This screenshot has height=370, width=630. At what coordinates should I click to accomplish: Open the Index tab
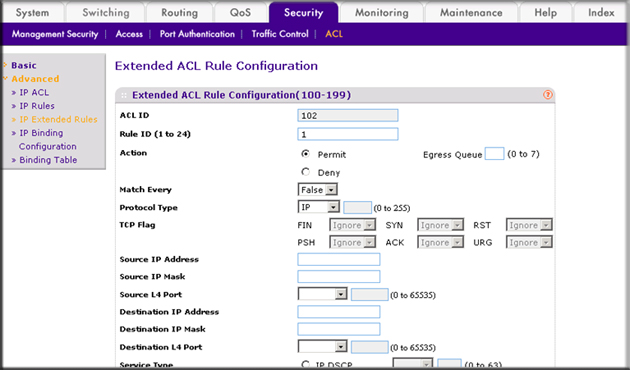click(601, 12)
